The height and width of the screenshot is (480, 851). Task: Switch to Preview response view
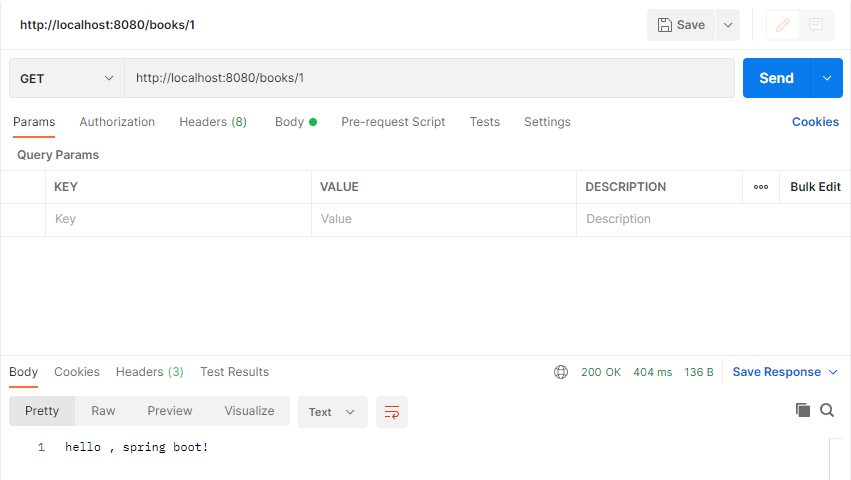point(170,411)
